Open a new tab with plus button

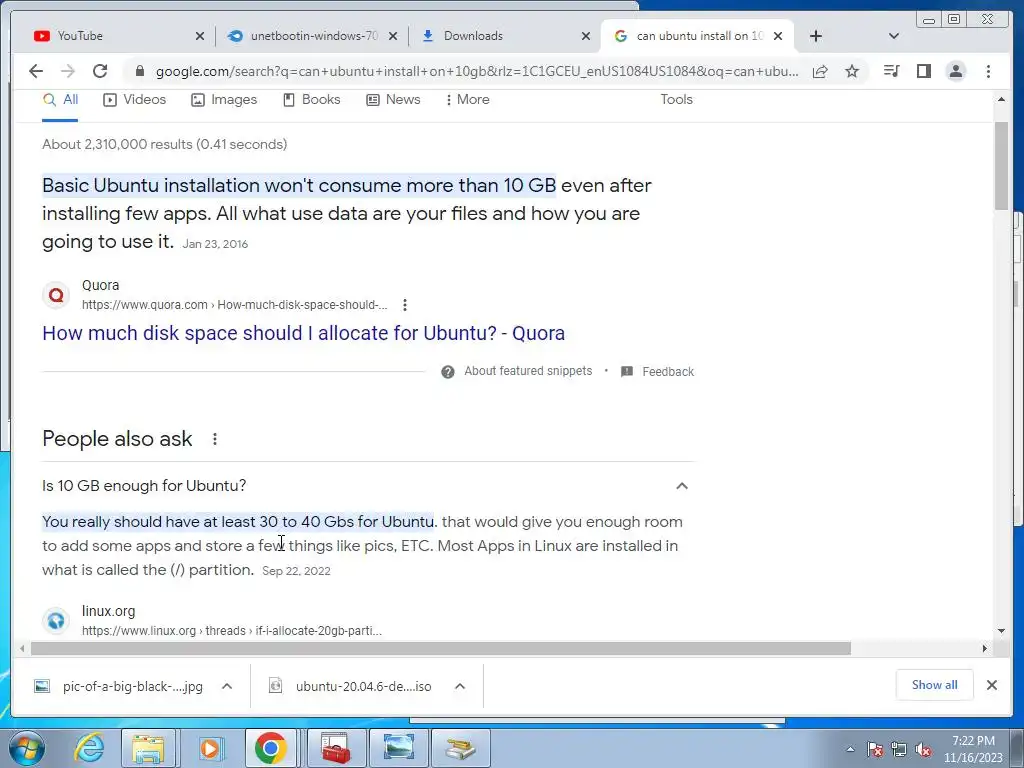pos(816,36)
